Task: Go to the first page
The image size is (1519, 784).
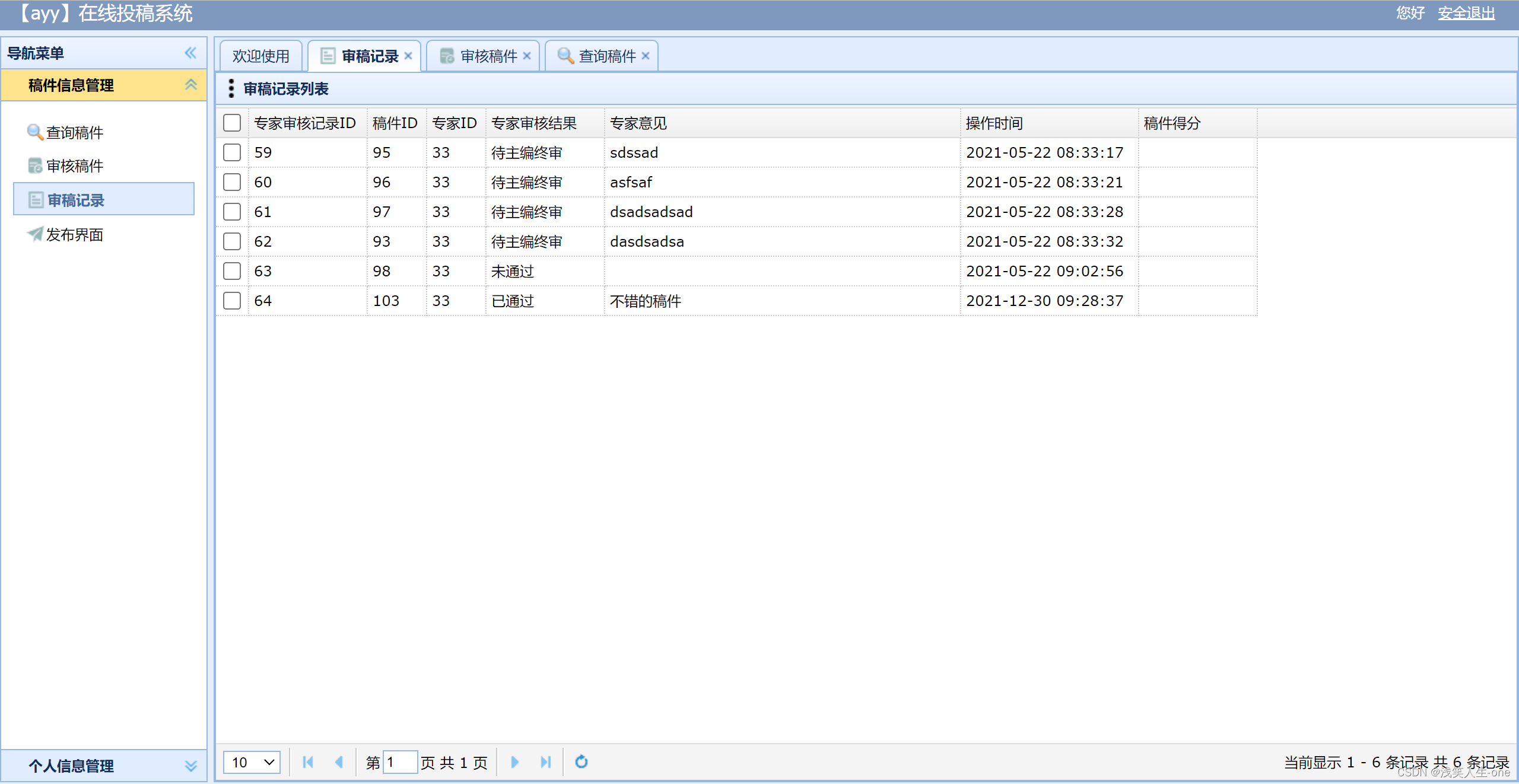Action: click(x=308, y=762)
